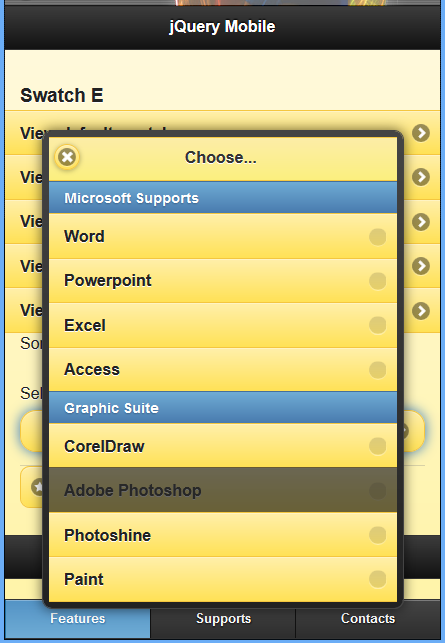Screen dimensions: 445x643
Task: Choose Access from the list
Action: [223, 370]
